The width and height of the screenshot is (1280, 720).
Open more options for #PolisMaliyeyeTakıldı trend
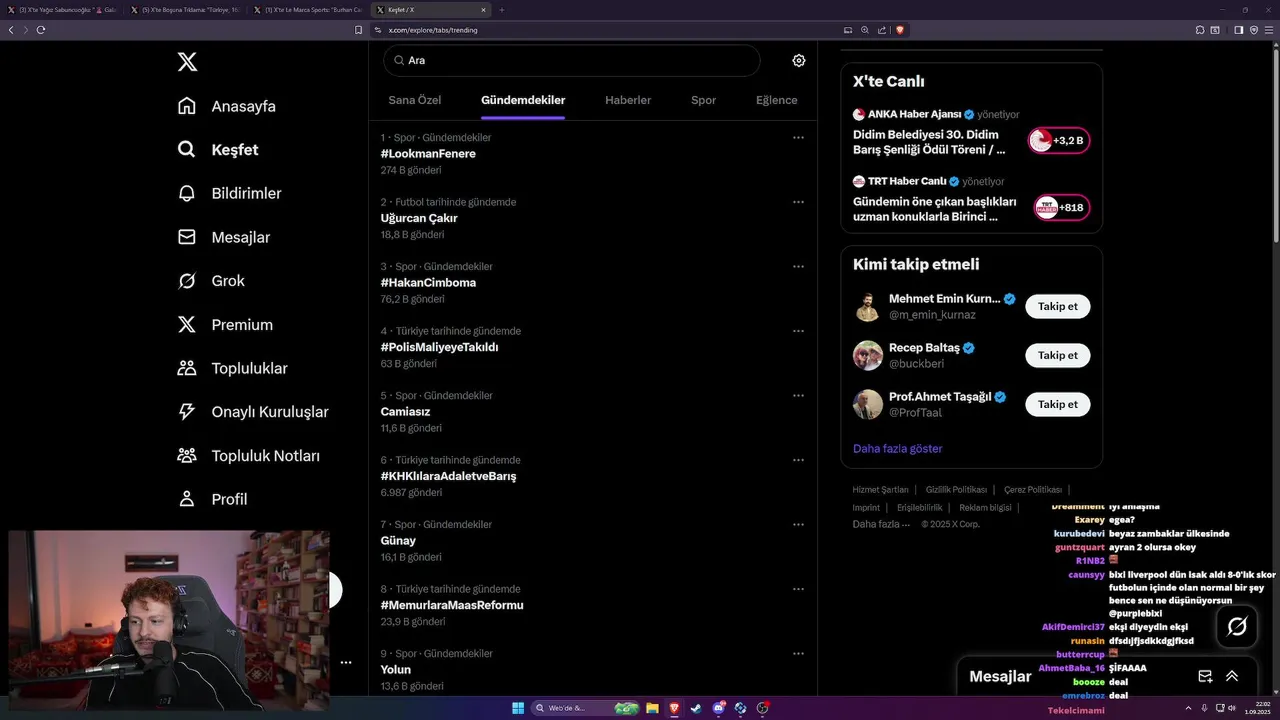tap(798, 331)
